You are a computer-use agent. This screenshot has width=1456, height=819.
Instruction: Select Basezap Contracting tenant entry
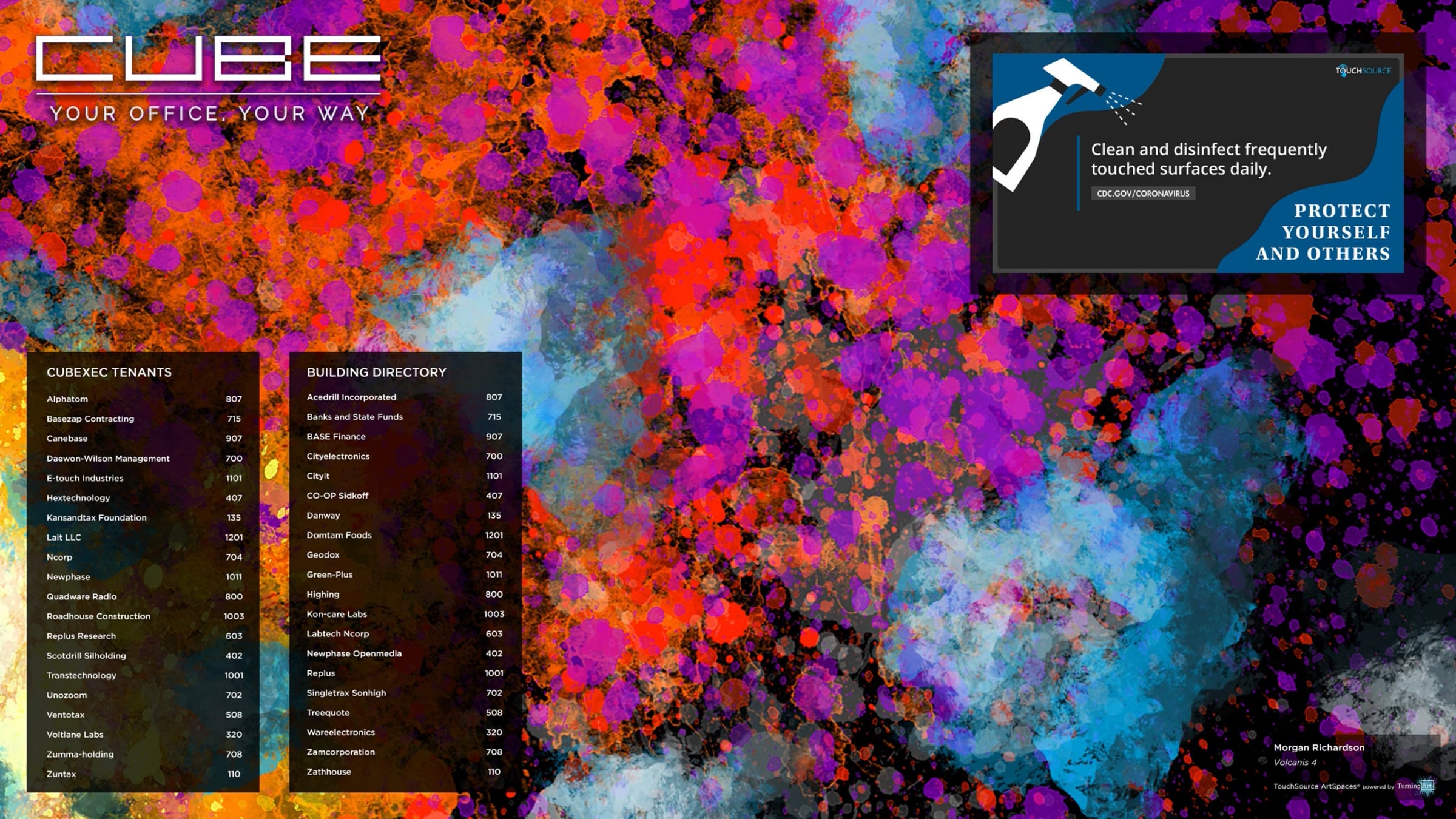click(90, 419)
